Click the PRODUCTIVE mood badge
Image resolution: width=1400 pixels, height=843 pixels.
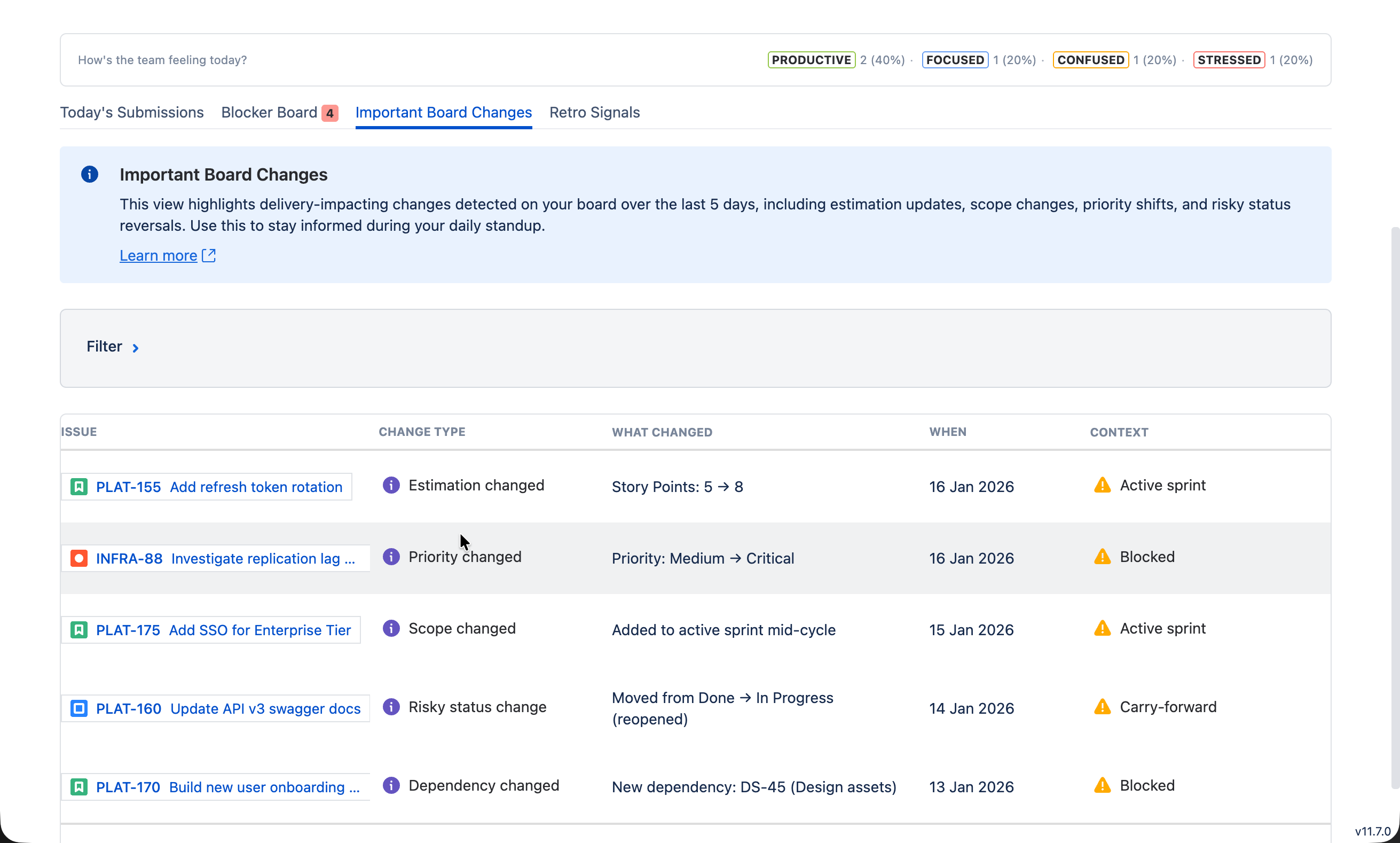pos(811,60)
